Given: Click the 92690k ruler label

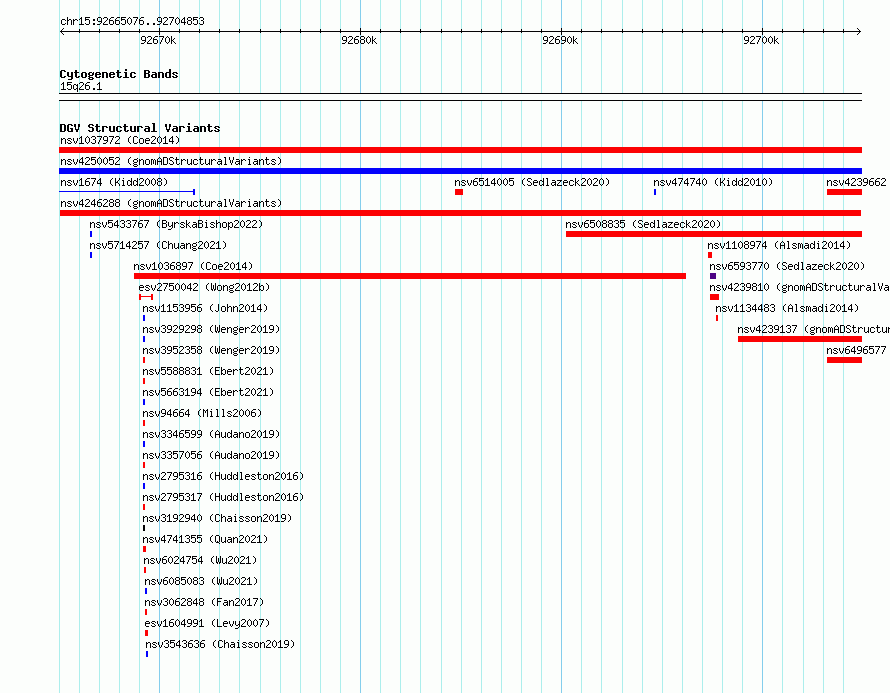Looking at the screenshot, I should click(560, 40).
